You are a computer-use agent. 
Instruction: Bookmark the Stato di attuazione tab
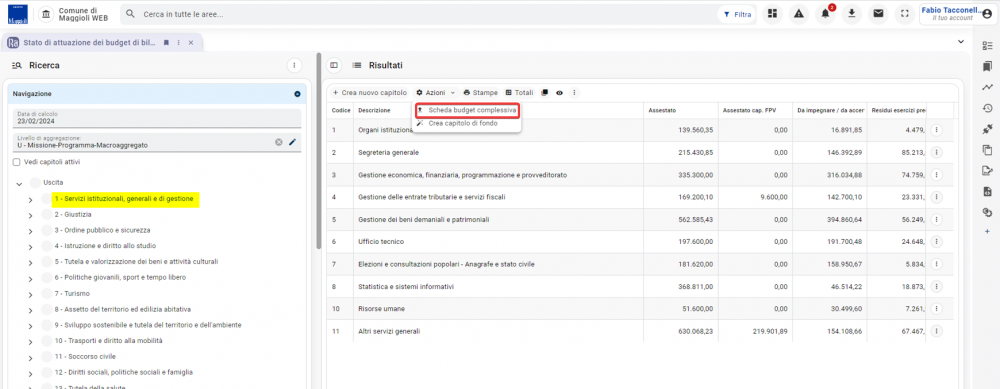coord(166,43)
